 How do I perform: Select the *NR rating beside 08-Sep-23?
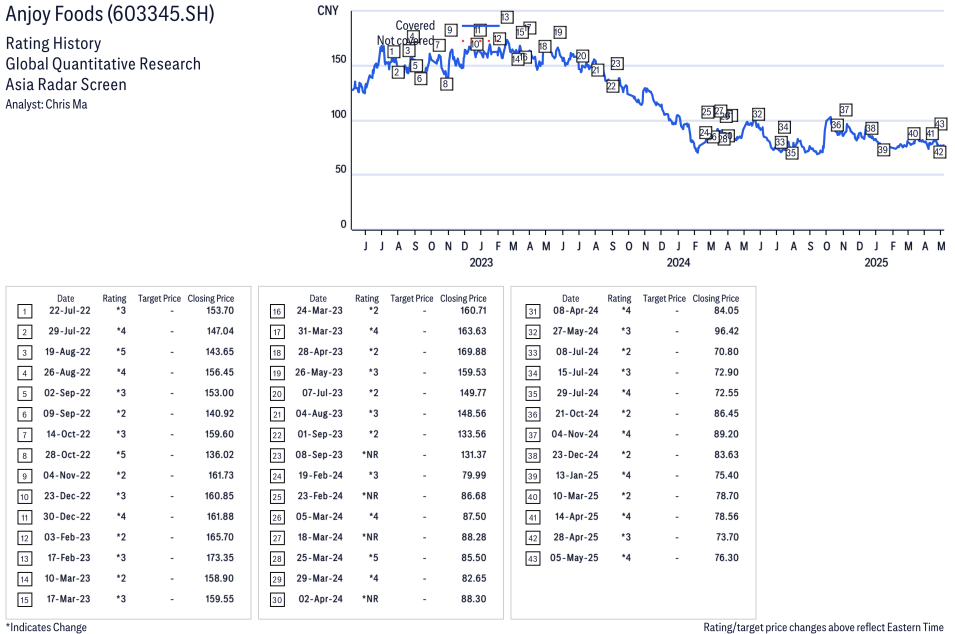(x=370, y=455)
